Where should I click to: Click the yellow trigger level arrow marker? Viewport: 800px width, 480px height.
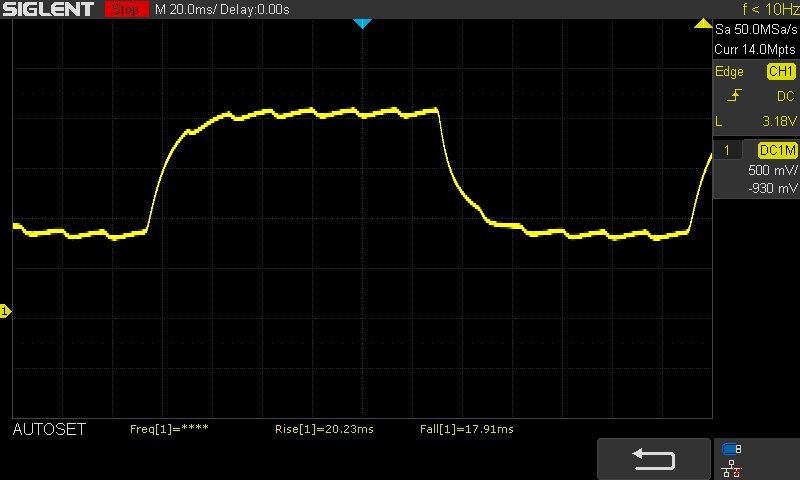tap(703, 23)
